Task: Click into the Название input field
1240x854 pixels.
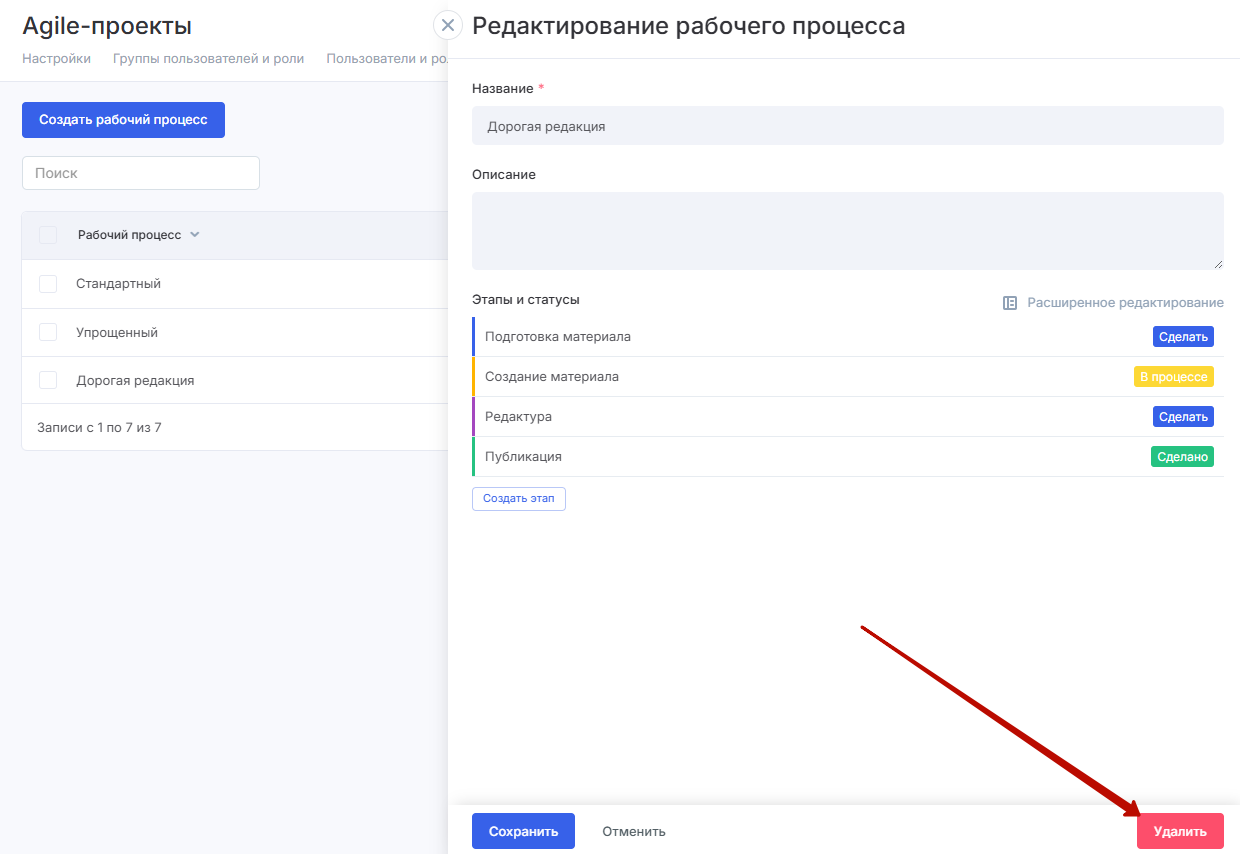Action: click(847, 126)
